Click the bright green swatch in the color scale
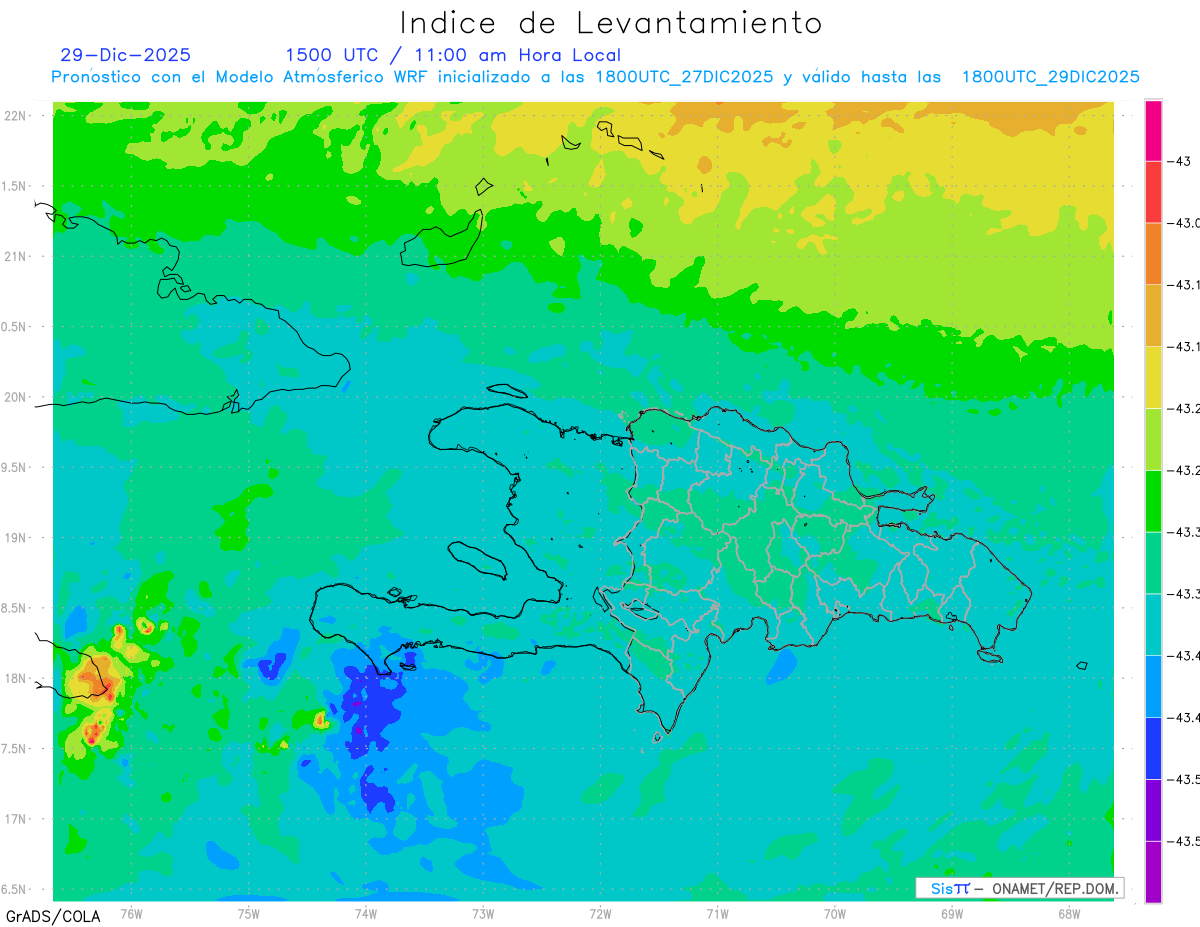Screen dimensions: 1200x927 click(1153, 501)
